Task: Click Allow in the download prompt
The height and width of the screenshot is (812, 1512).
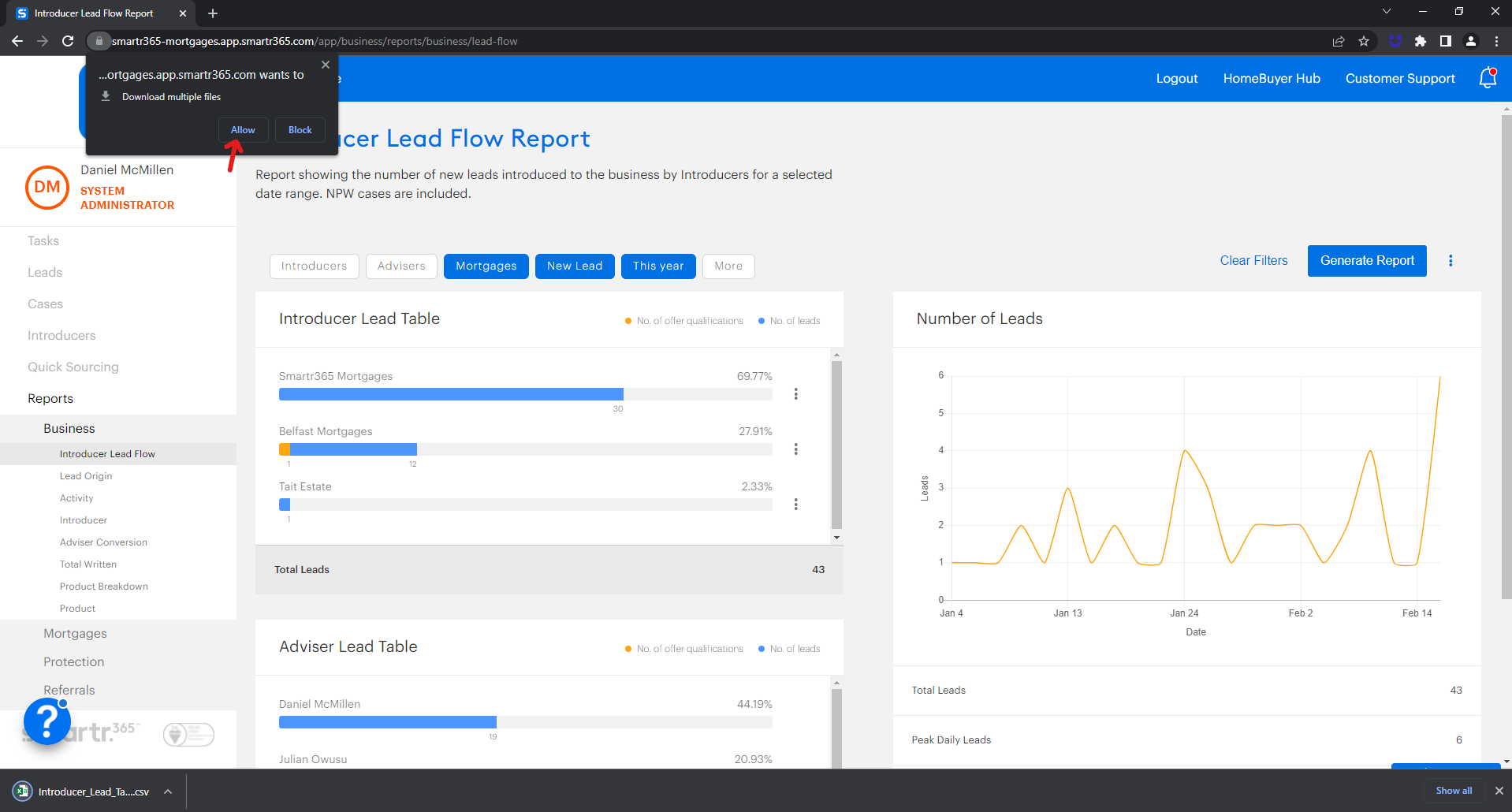Action: coord(243,130)
